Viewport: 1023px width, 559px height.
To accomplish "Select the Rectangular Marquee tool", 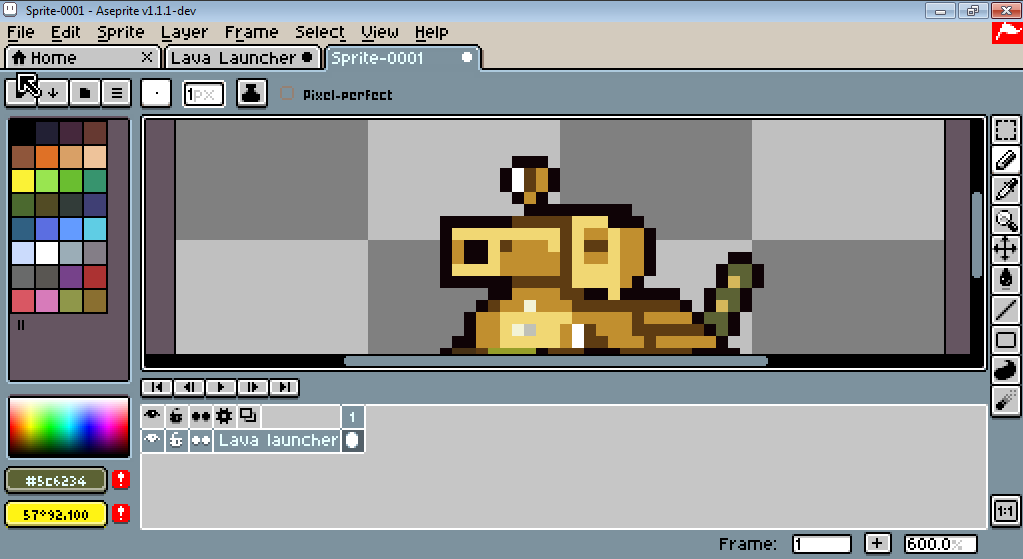I will (1005, 130).
